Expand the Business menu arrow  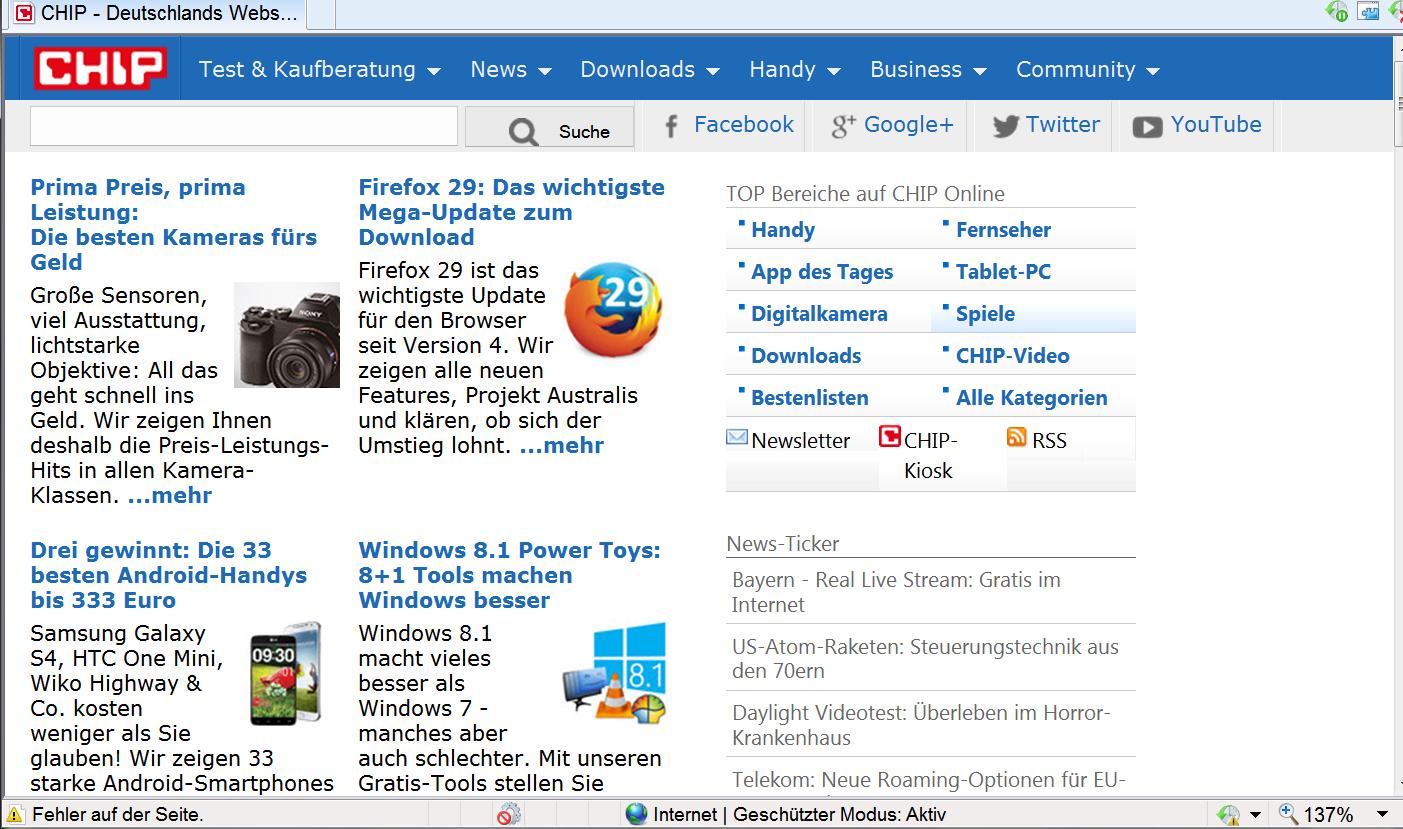point(980,71)
